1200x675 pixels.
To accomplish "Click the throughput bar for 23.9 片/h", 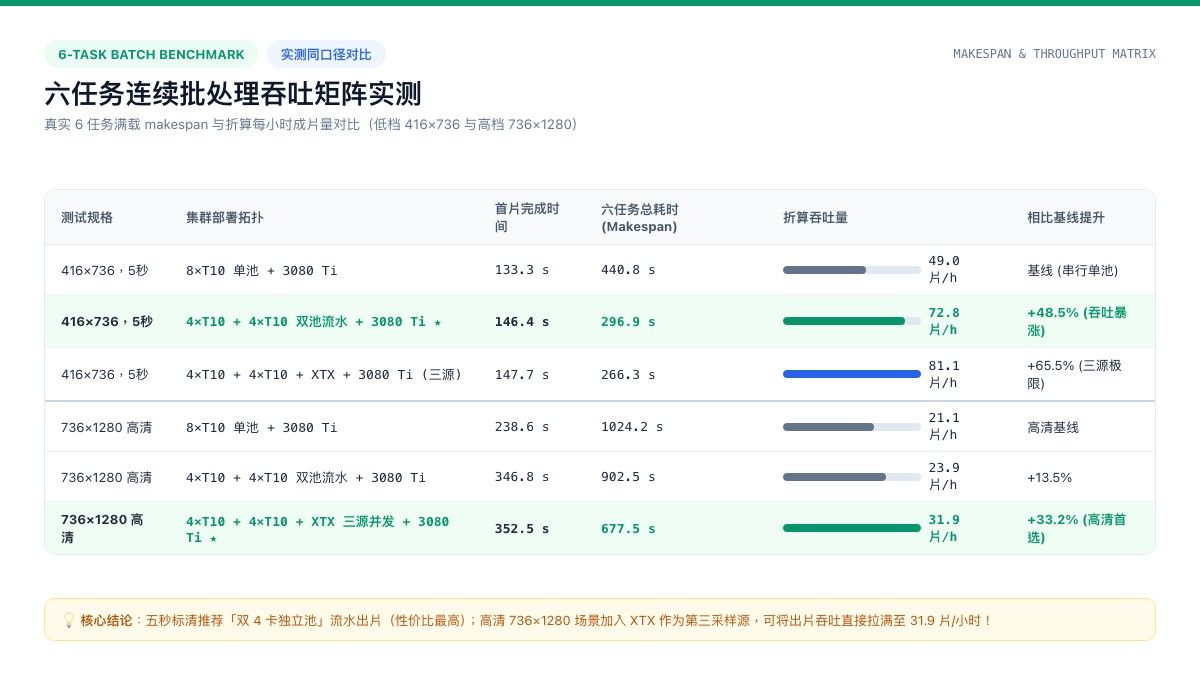I will click(x=852, y=477).
